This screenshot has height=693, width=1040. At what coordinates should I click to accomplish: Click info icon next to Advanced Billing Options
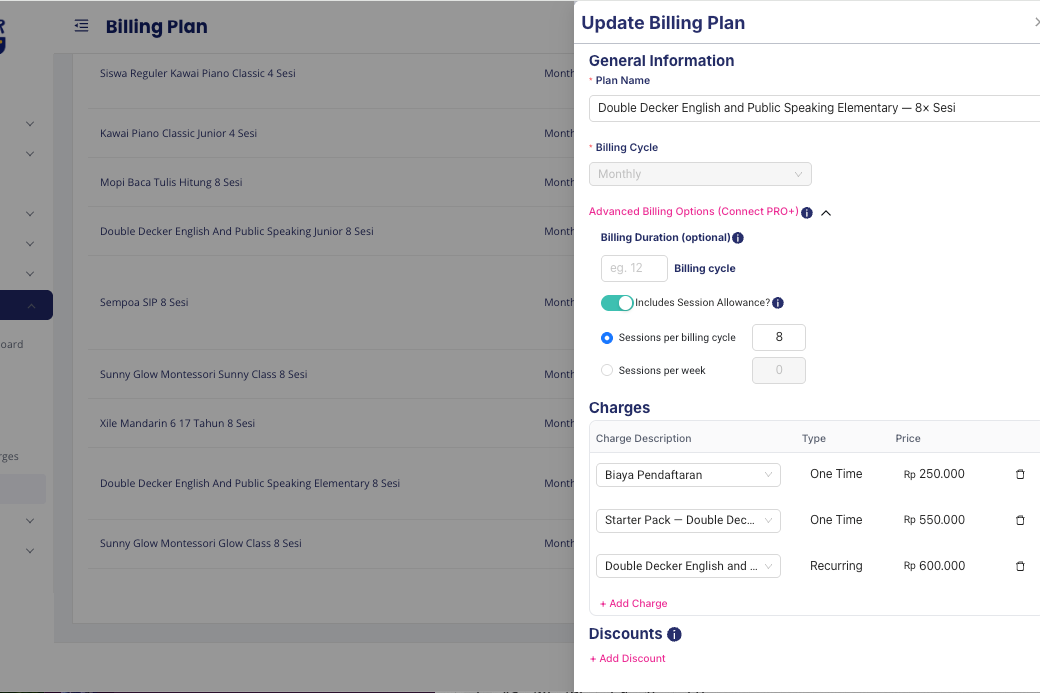click(807, 213)
